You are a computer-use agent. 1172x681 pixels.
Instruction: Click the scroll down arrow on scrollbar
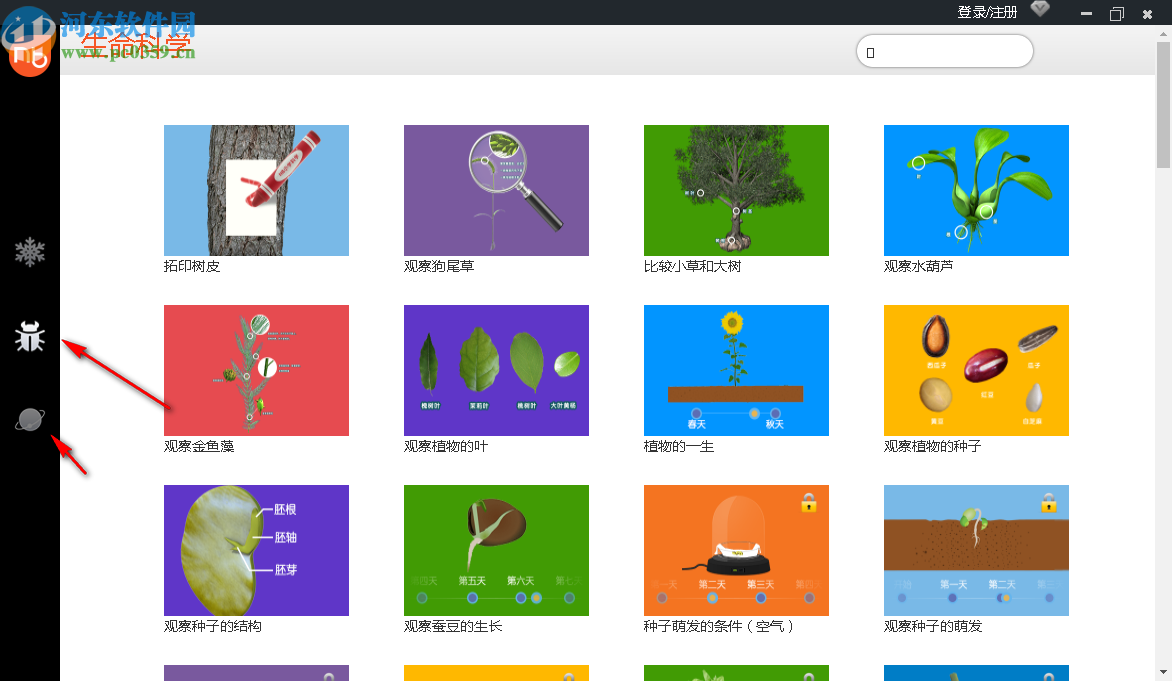pyautogui.click(x=1163, y=672)
